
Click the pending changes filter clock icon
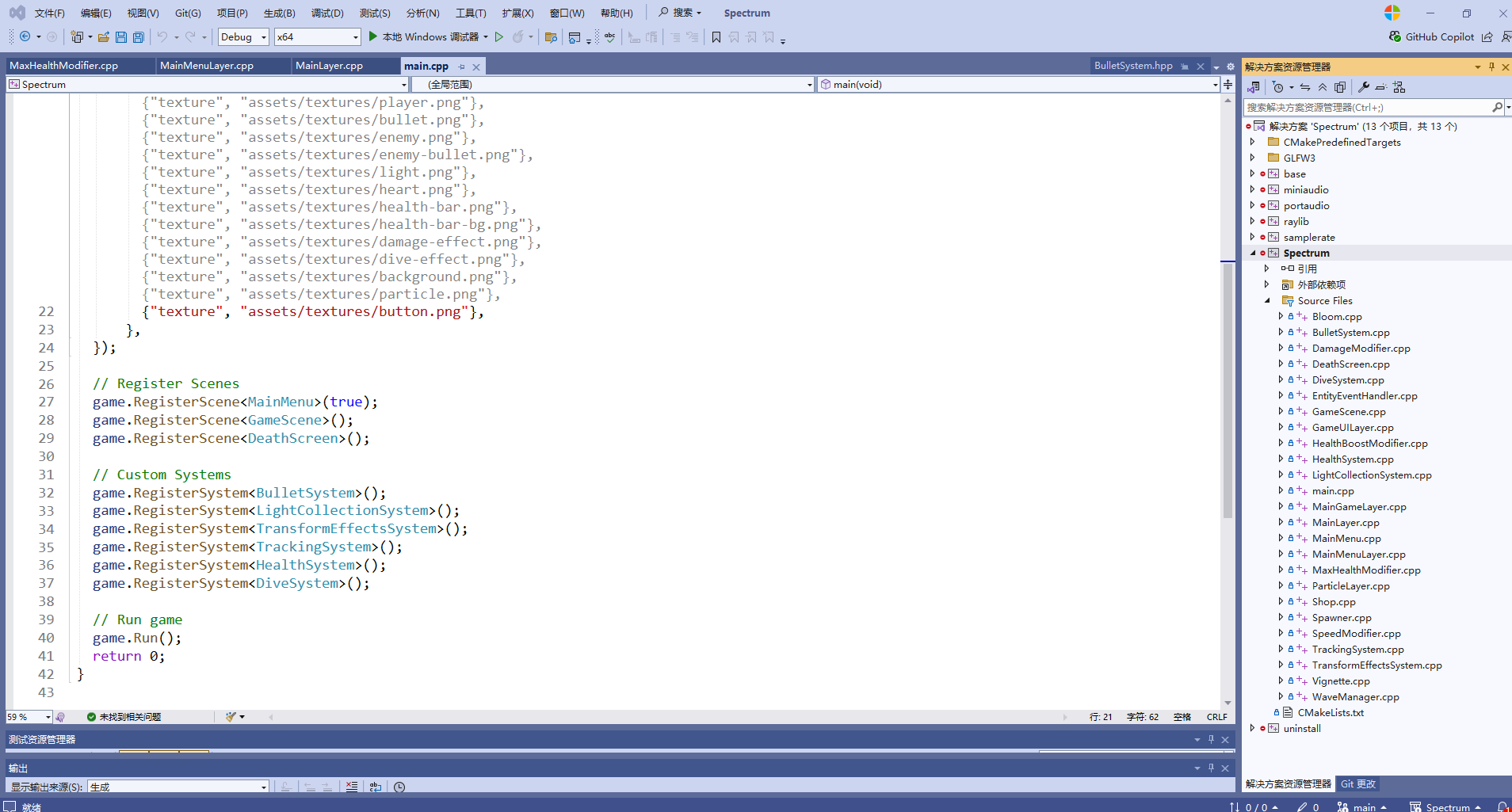click(1278, 87)
